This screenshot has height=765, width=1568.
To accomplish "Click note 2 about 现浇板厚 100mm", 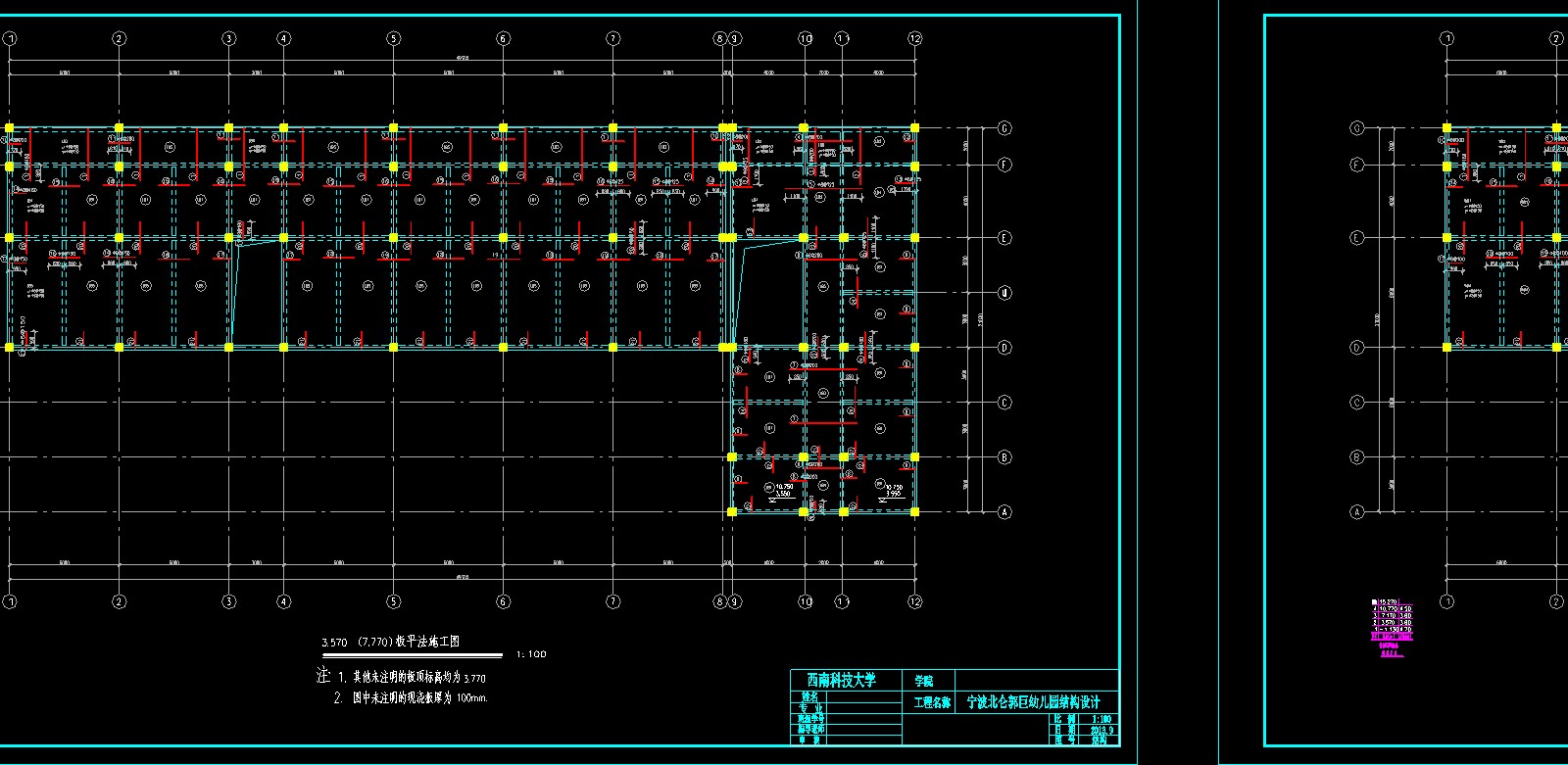I will (411, 698).
